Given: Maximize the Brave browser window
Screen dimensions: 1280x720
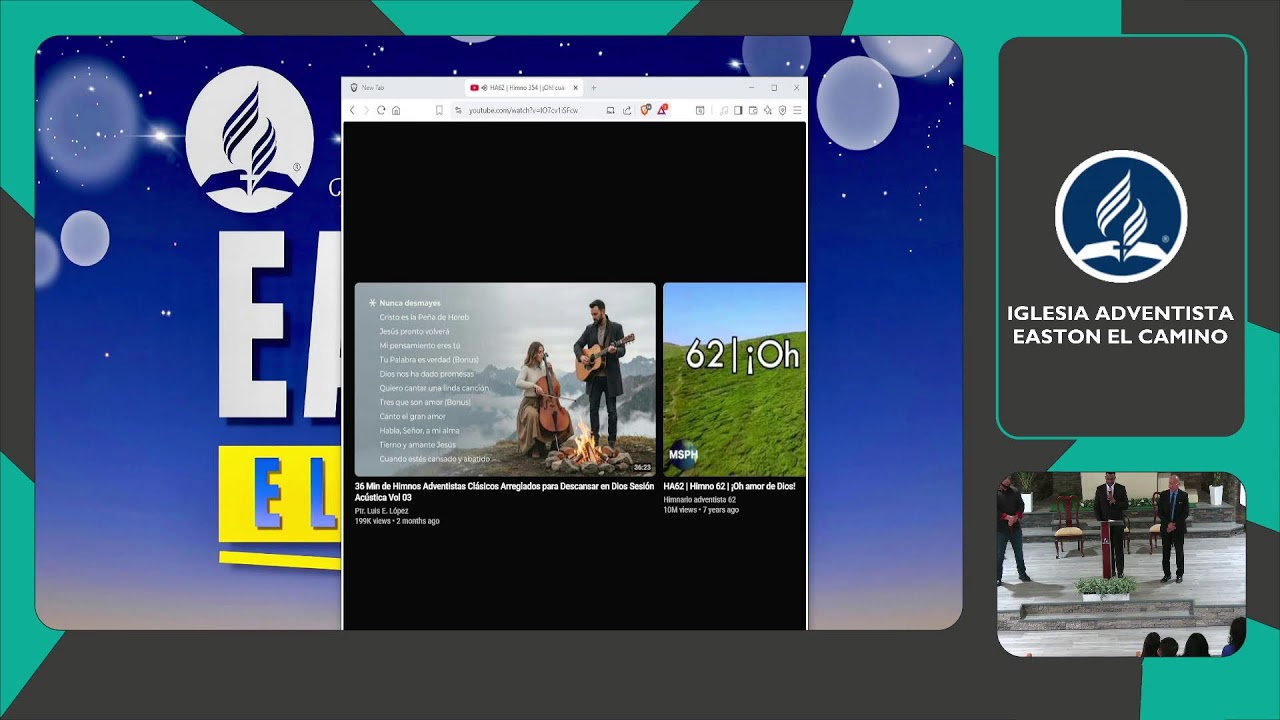Looking at the screenshot, I should click(774, 88).
